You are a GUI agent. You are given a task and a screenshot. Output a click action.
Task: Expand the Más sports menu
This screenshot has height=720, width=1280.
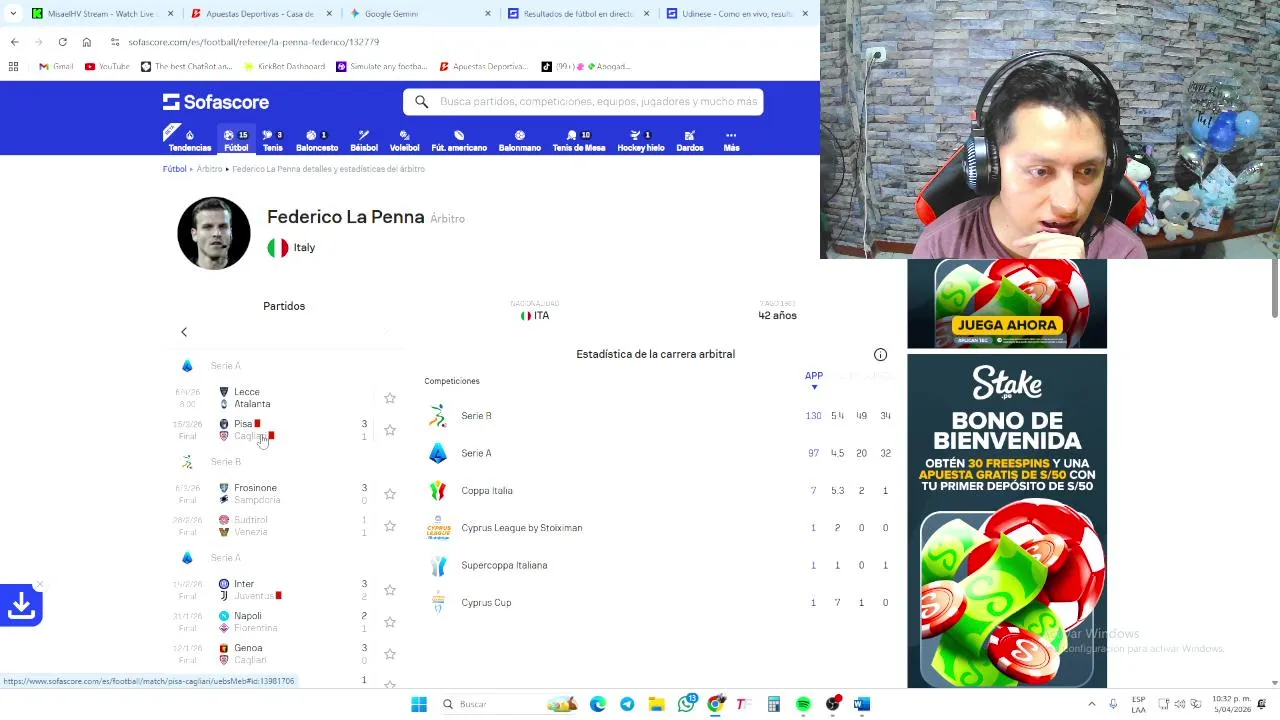[x=731, y=140]
